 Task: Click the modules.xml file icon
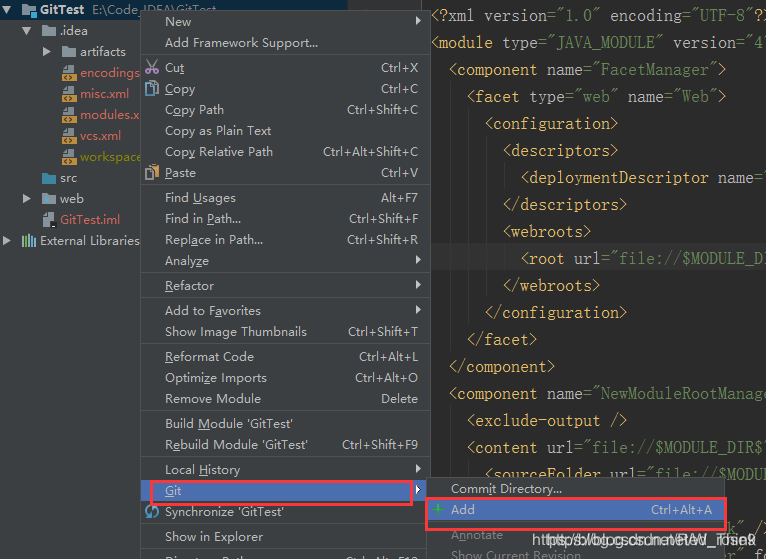pyautogui.click(x=69, y=115)
